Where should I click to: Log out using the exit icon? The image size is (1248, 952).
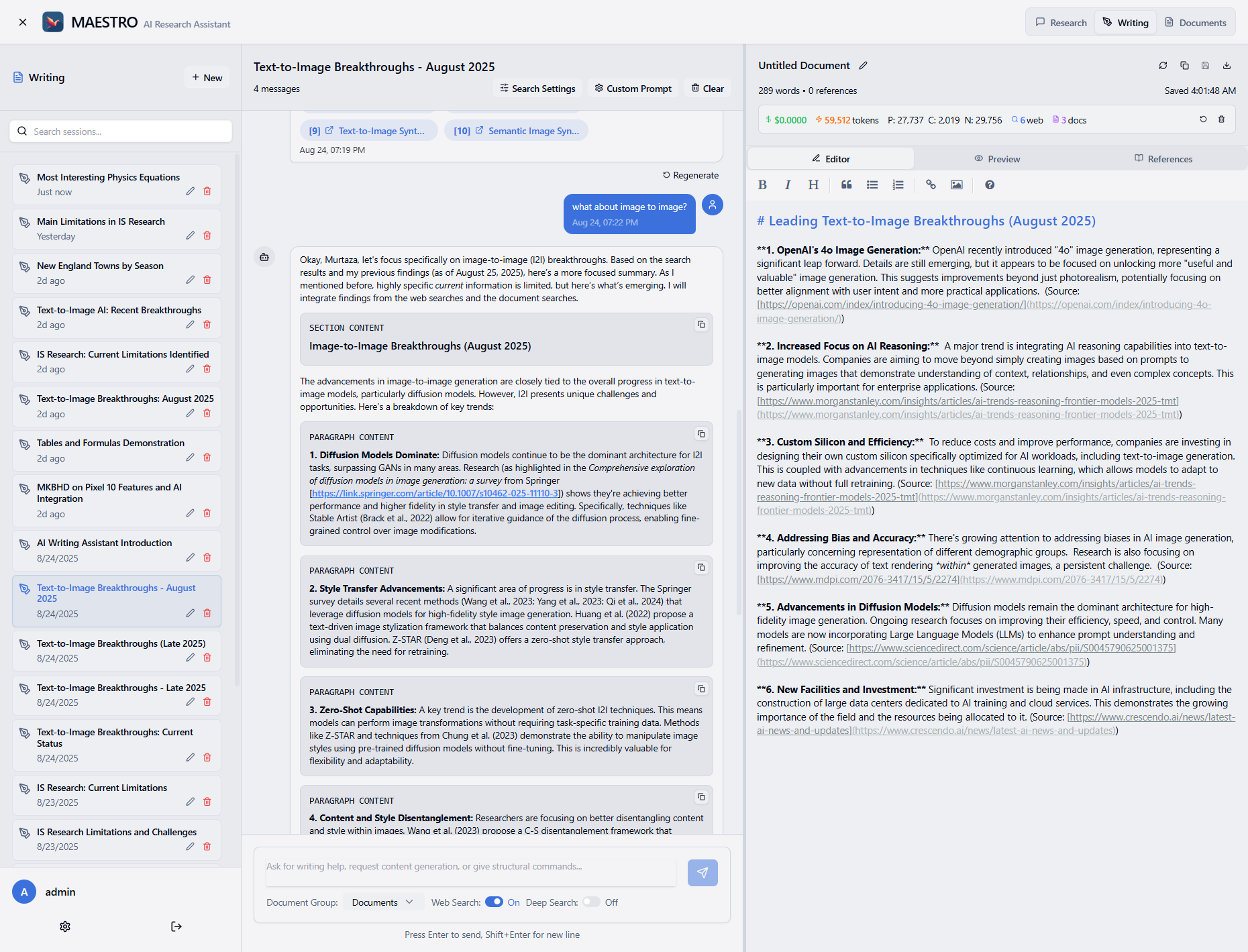(x=176, y=927)
